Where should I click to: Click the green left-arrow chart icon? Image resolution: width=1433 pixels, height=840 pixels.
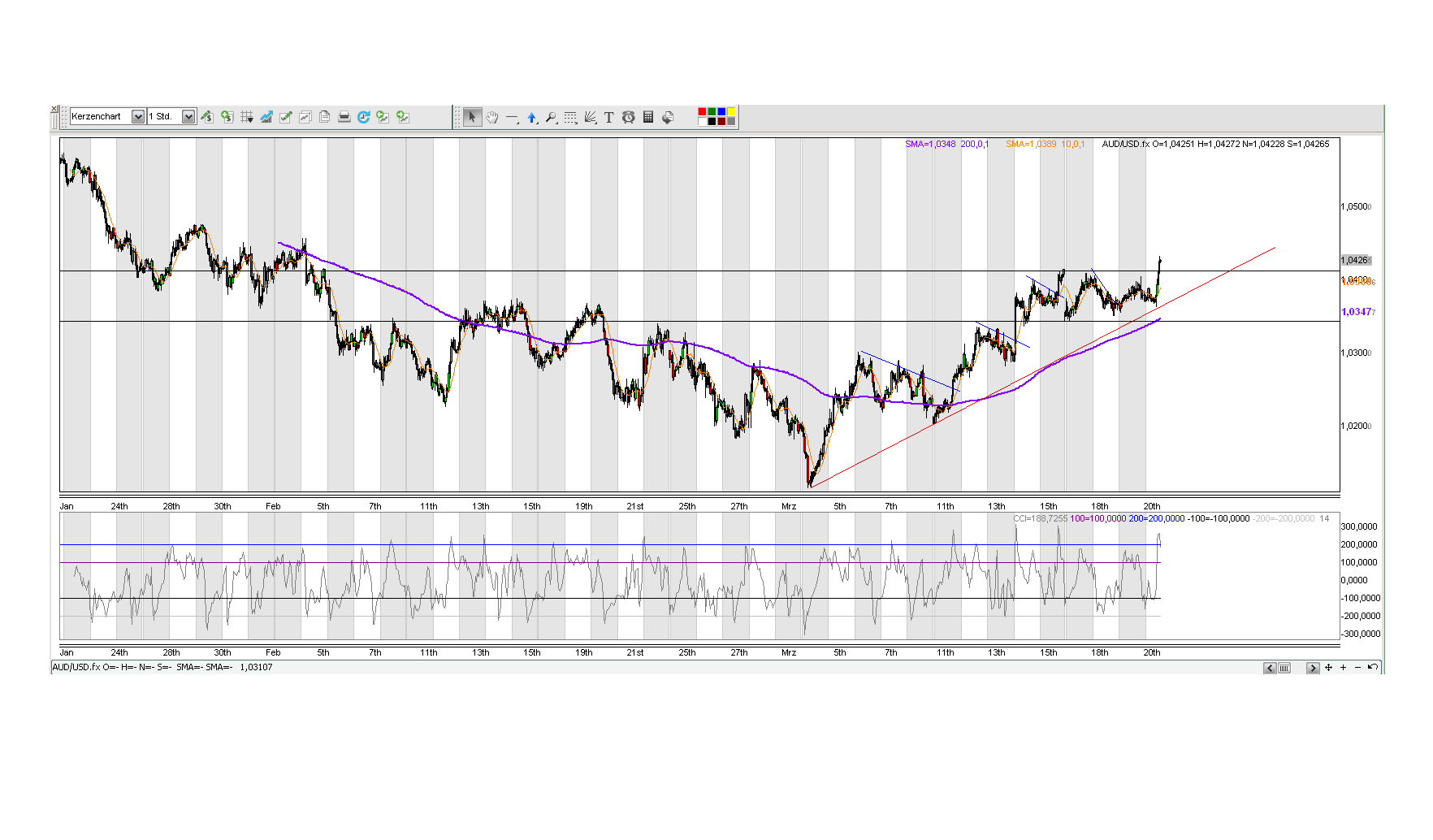point(383,117)
